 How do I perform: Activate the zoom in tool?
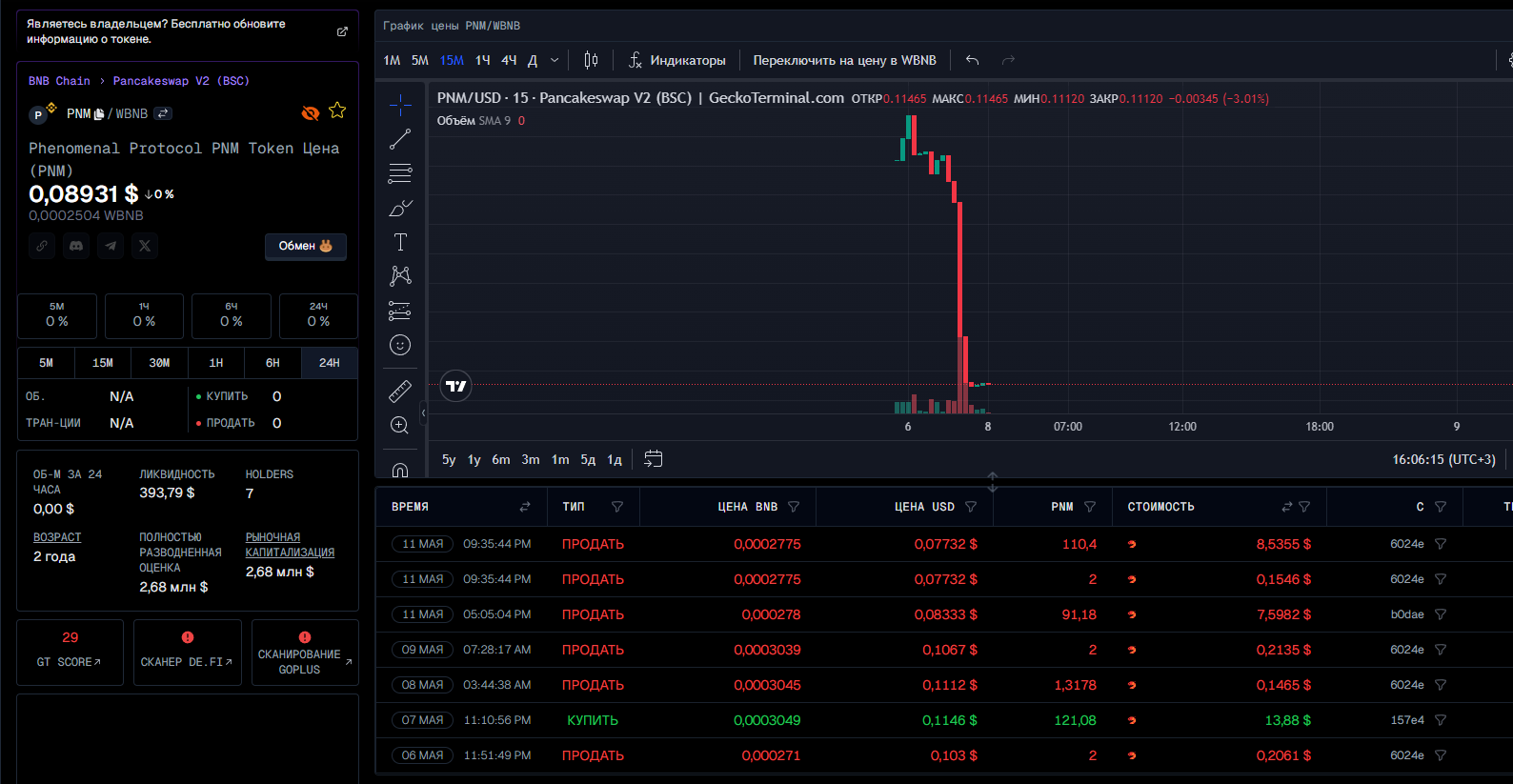pos(400,425)
